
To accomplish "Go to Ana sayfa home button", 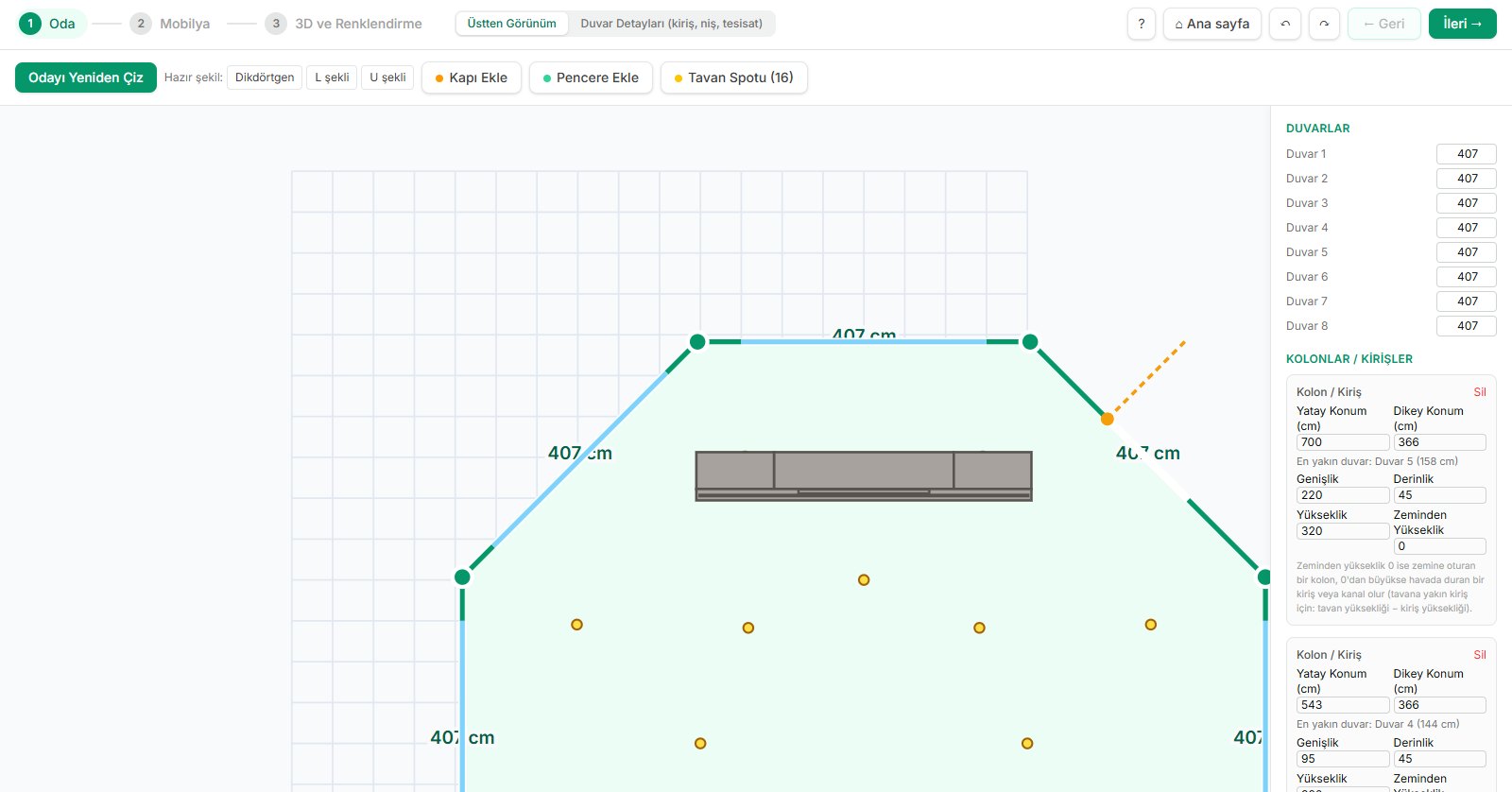I will click(x=1212, y=24).
